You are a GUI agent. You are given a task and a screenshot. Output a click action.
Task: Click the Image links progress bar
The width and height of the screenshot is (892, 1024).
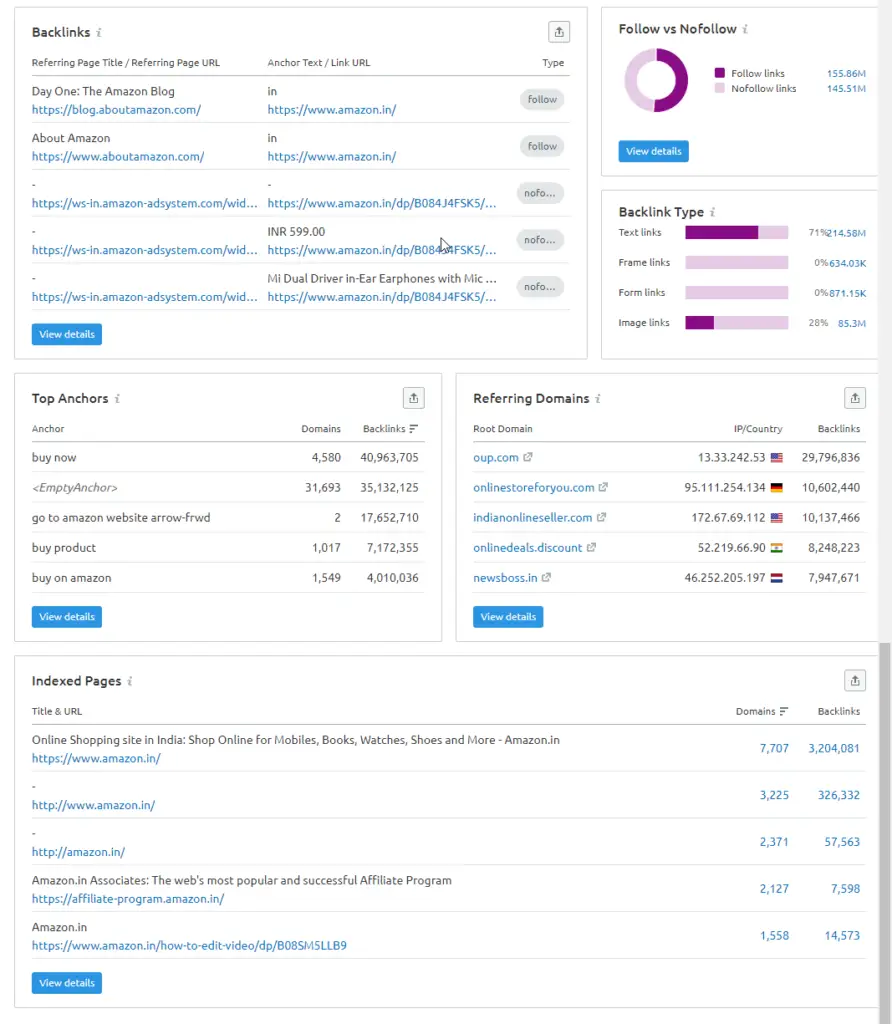coord(737,322)
